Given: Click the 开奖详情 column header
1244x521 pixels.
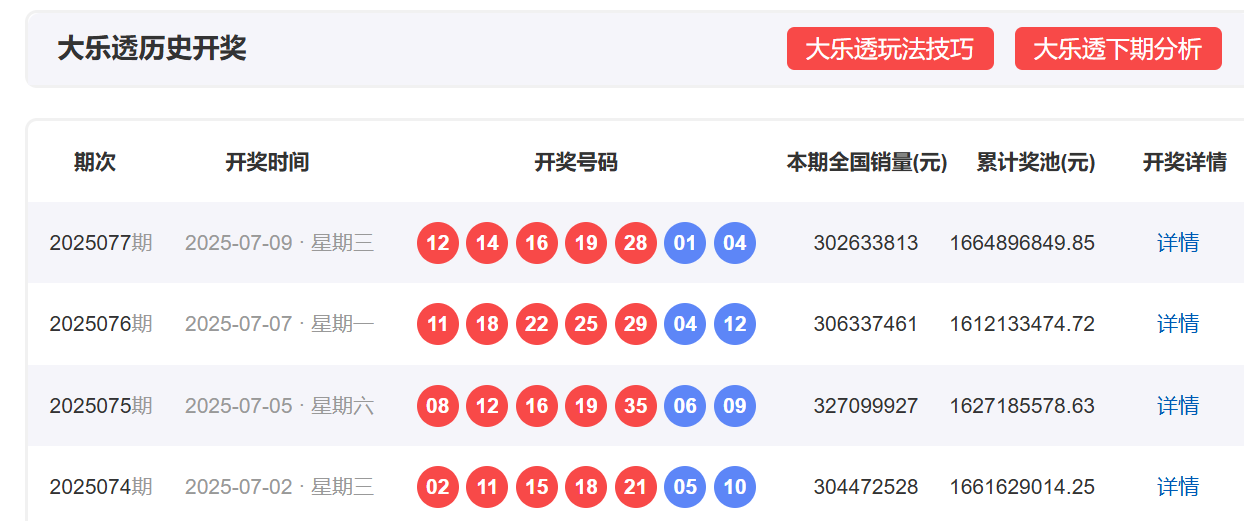Looking at the screenshot, I should (1185, 162).
